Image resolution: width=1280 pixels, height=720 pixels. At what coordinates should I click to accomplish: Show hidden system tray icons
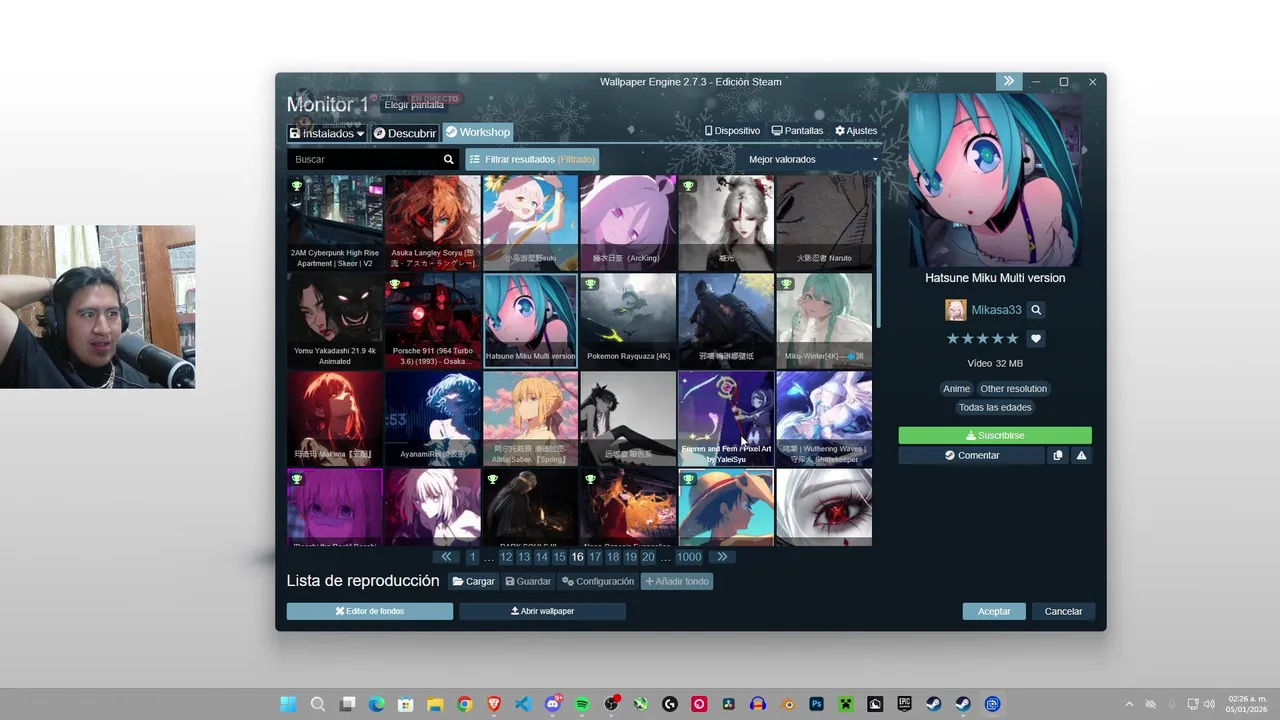click(x=1129, y=704)
